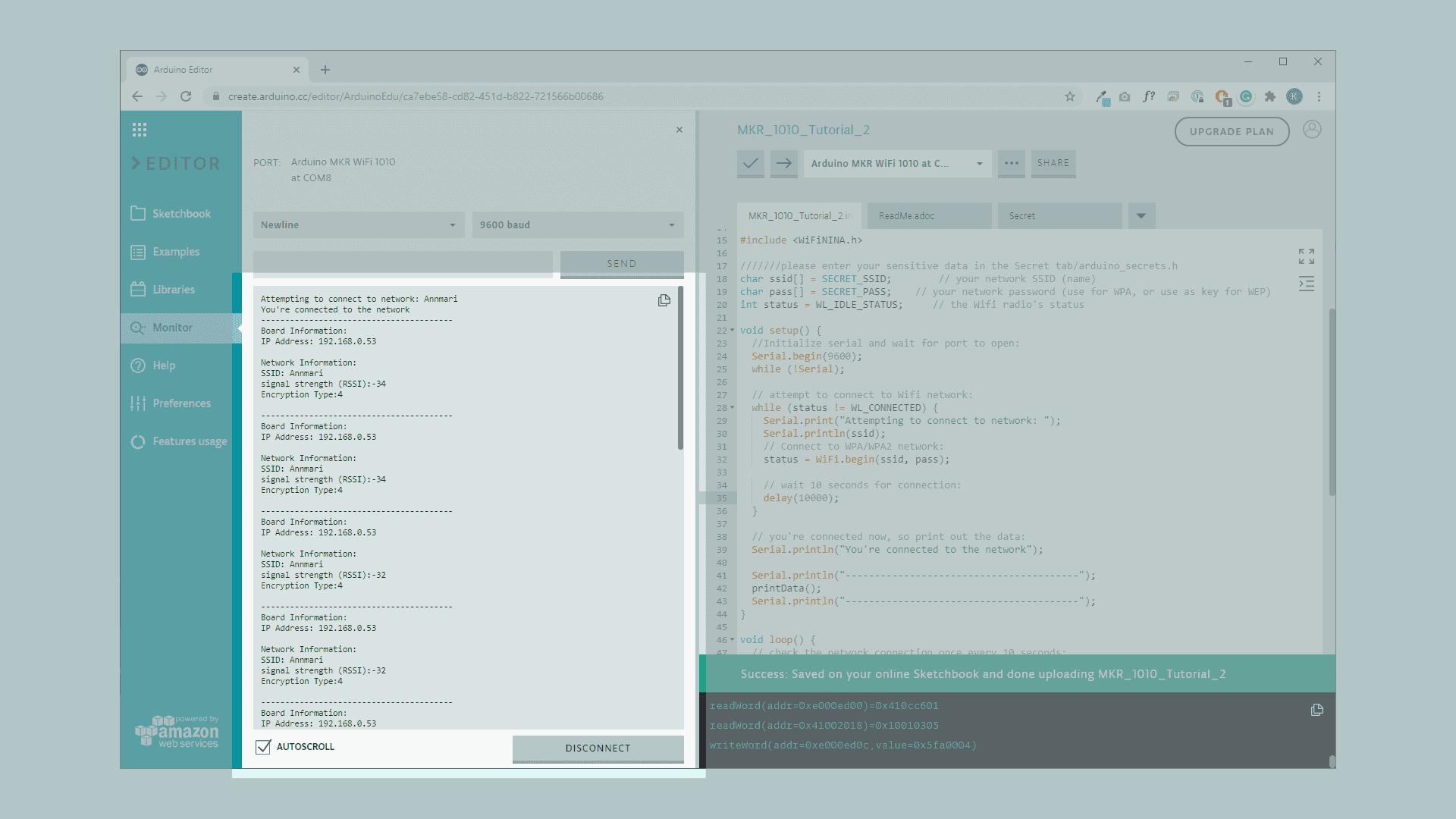Toggle the Autoscroll checkbox

[263, 747]
